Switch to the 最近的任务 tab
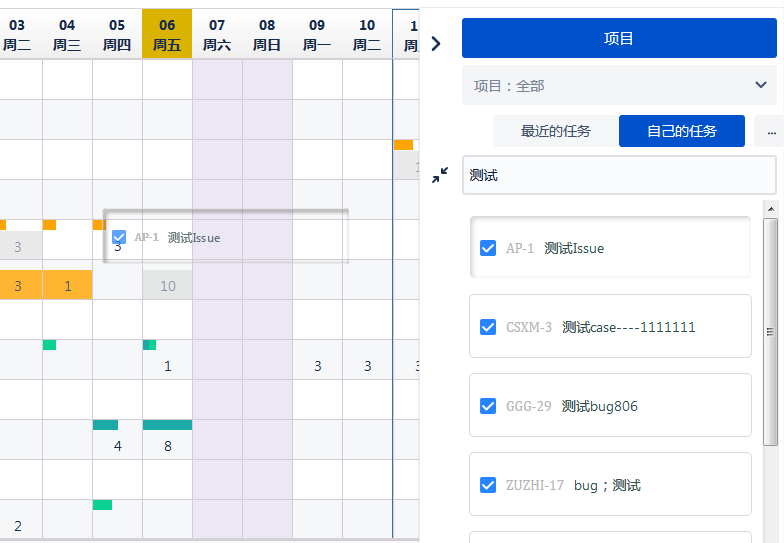 (555, 131)
